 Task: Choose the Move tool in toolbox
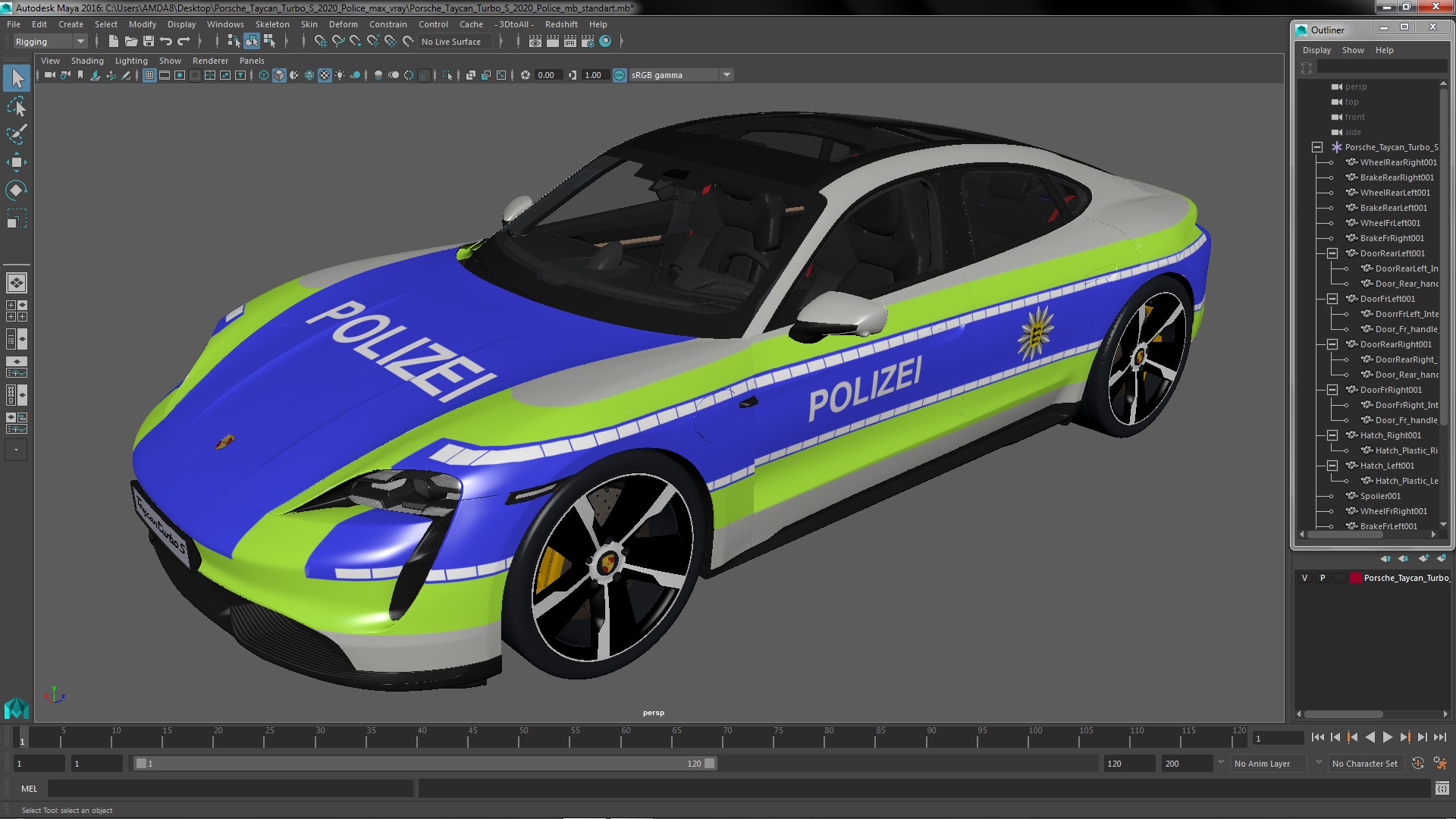pyautogui.click(x=17, y=162)
